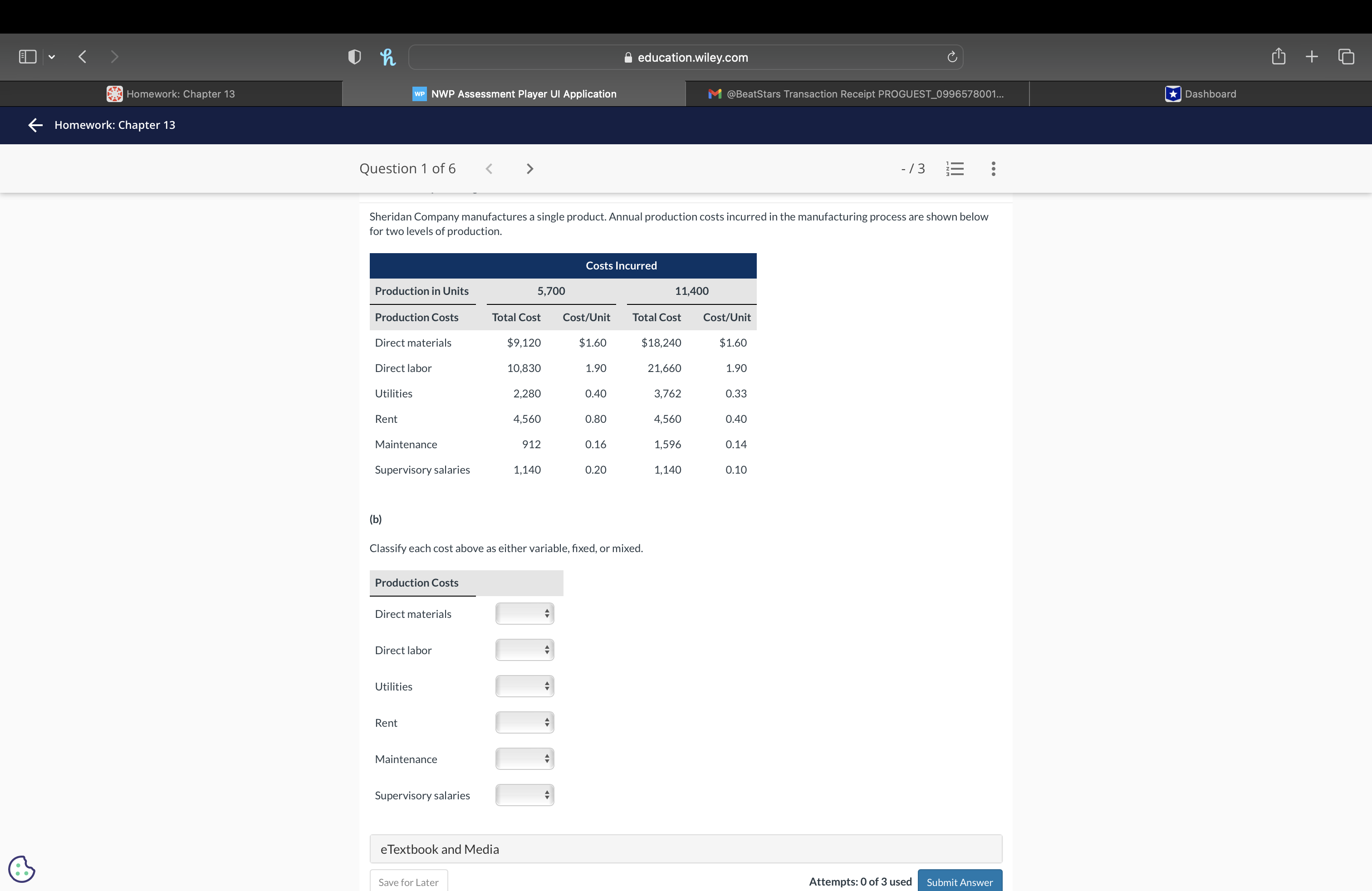The image size is (1372, 891).
Task: Click the Submit Answer button
Action: 959,882
